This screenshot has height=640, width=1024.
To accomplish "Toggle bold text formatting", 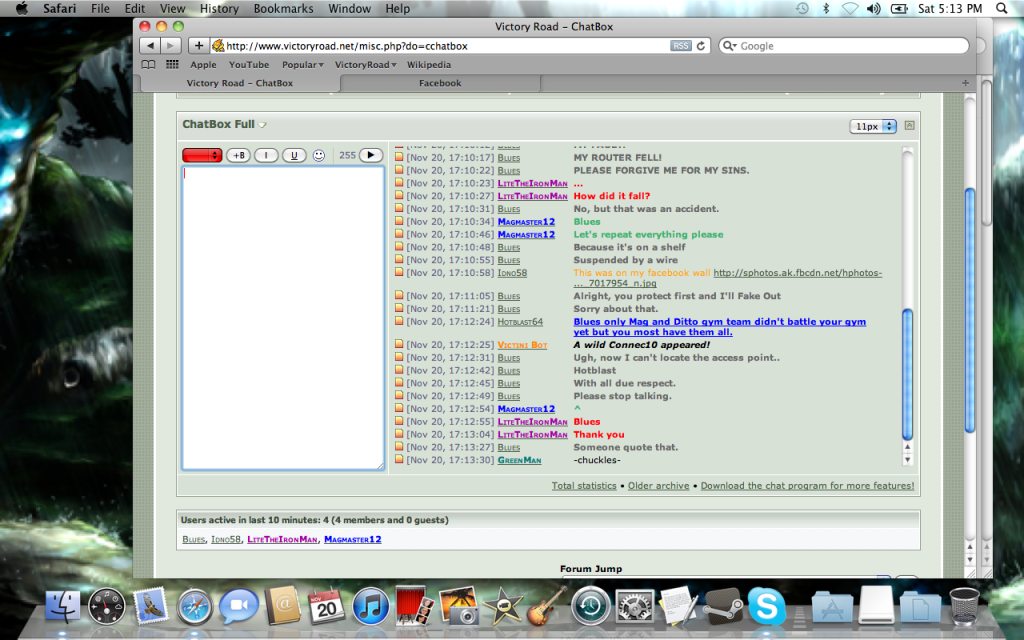I will [x=238, y=155].
